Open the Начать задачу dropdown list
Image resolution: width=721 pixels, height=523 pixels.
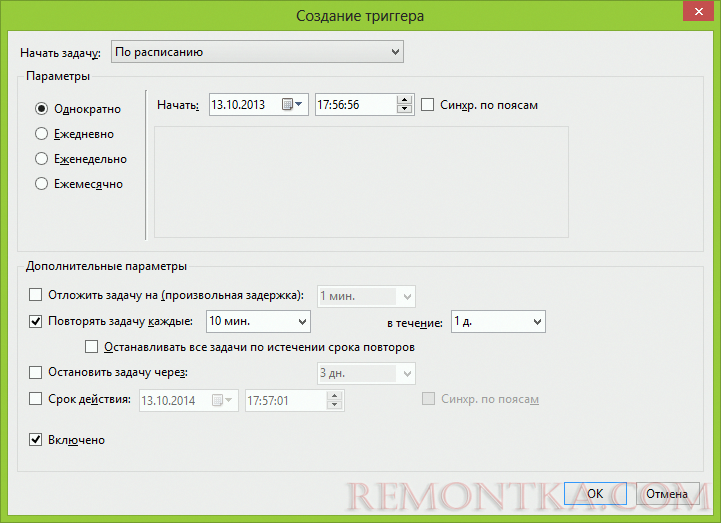pyautogui.click(x=256, y=51)
